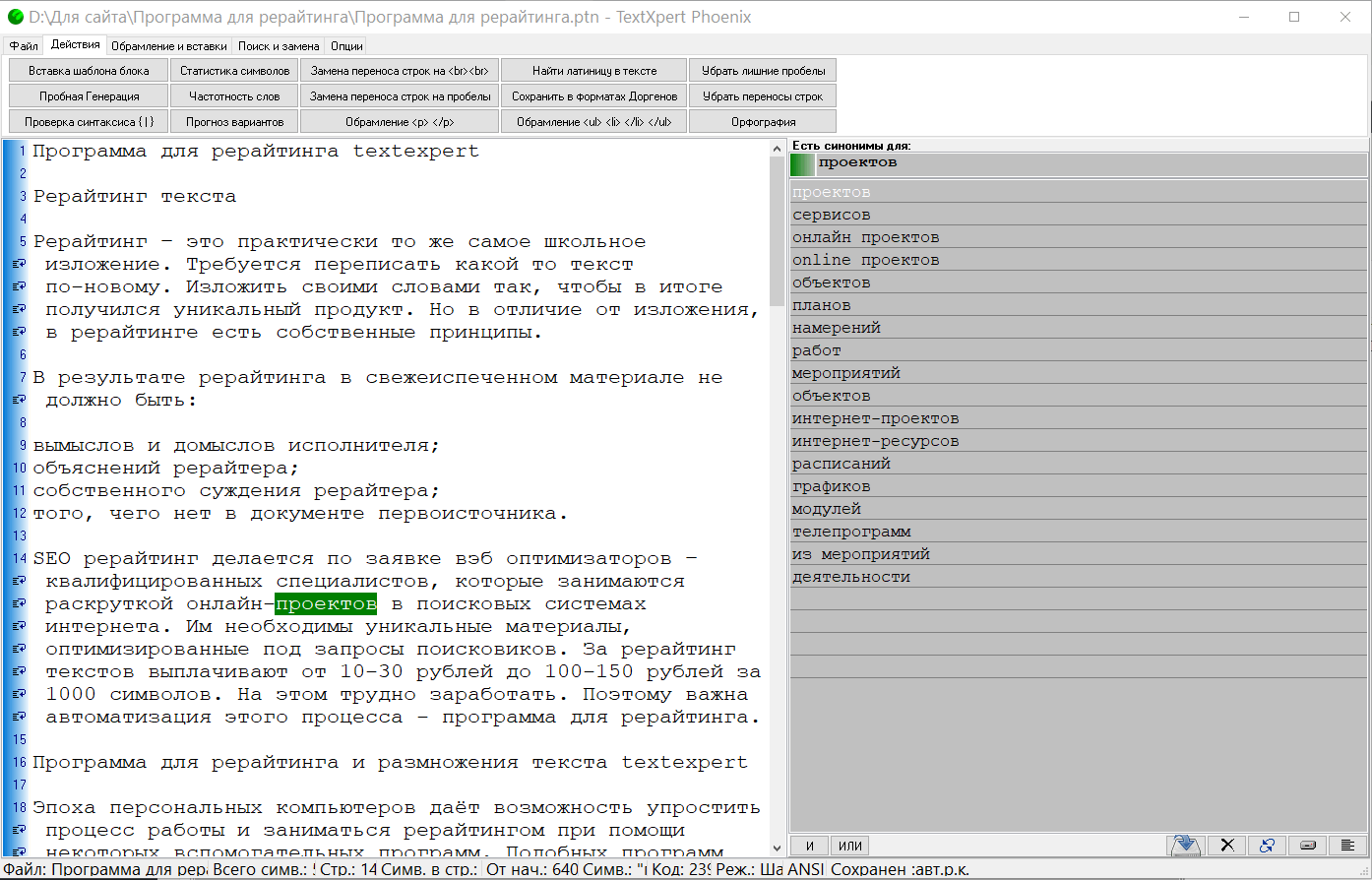Click the wrap arrow icon below line 14

point(19,582)
